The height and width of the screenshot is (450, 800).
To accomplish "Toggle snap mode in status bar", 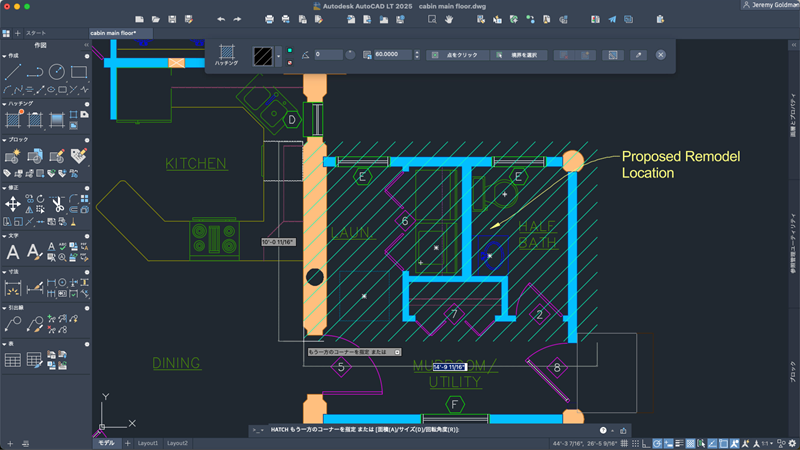I will point(635,444).
